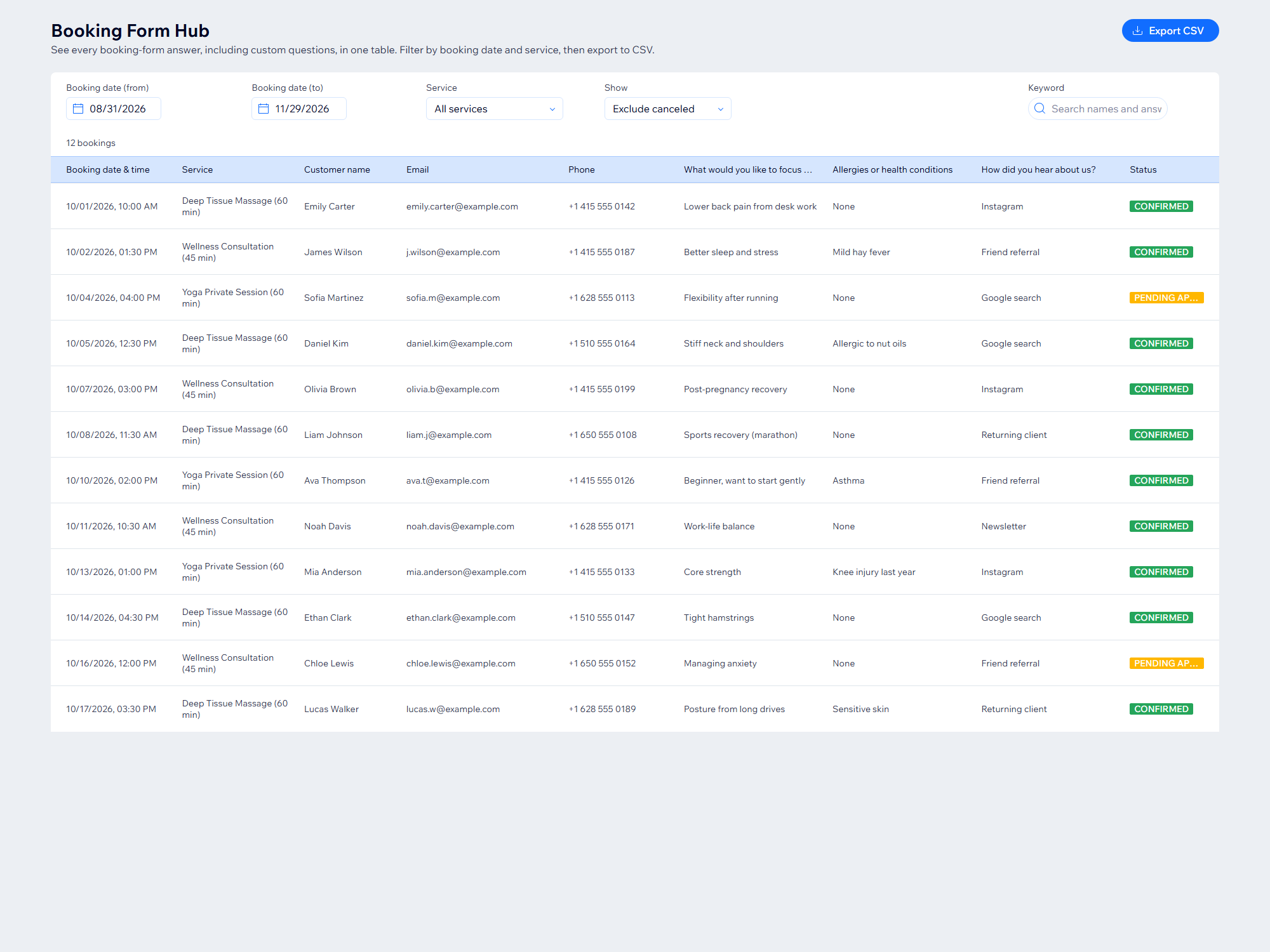Click the Email column header
Screen dimensions: 1270x952
[418, 169]
